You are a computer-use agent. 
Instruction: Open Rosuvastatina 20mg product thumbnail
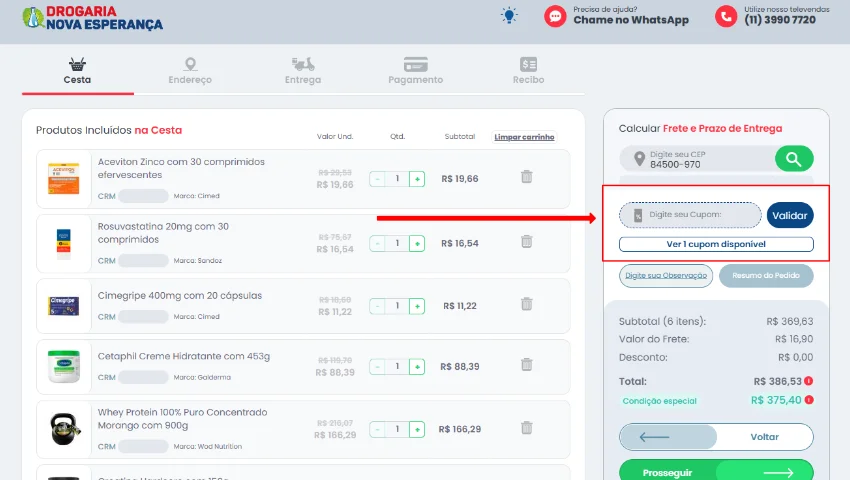(63, 244)
